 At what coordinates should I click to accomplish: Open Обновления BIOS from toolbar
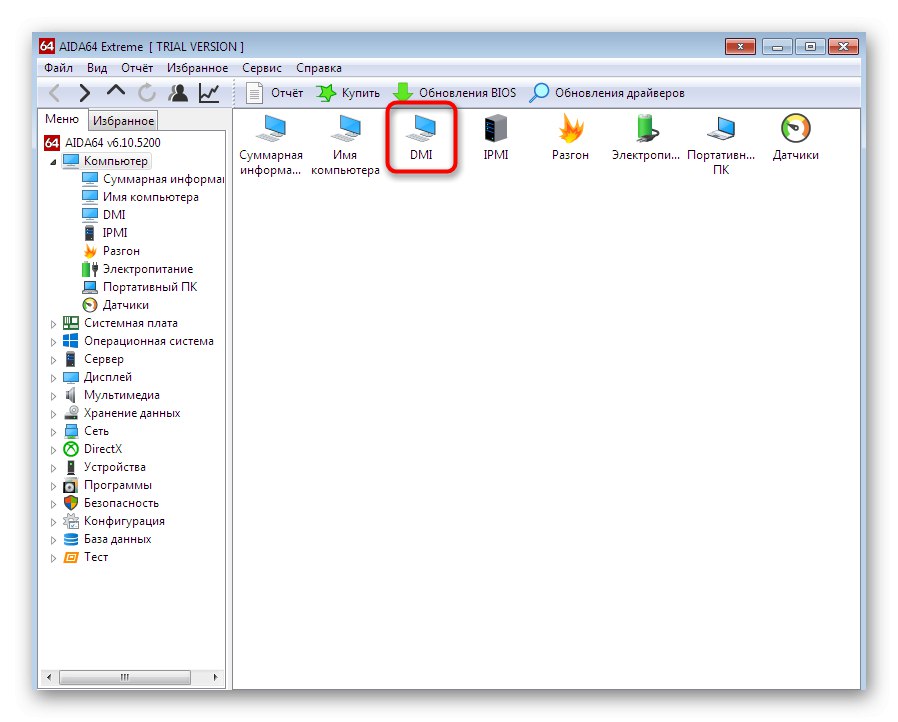pos(455,93)
